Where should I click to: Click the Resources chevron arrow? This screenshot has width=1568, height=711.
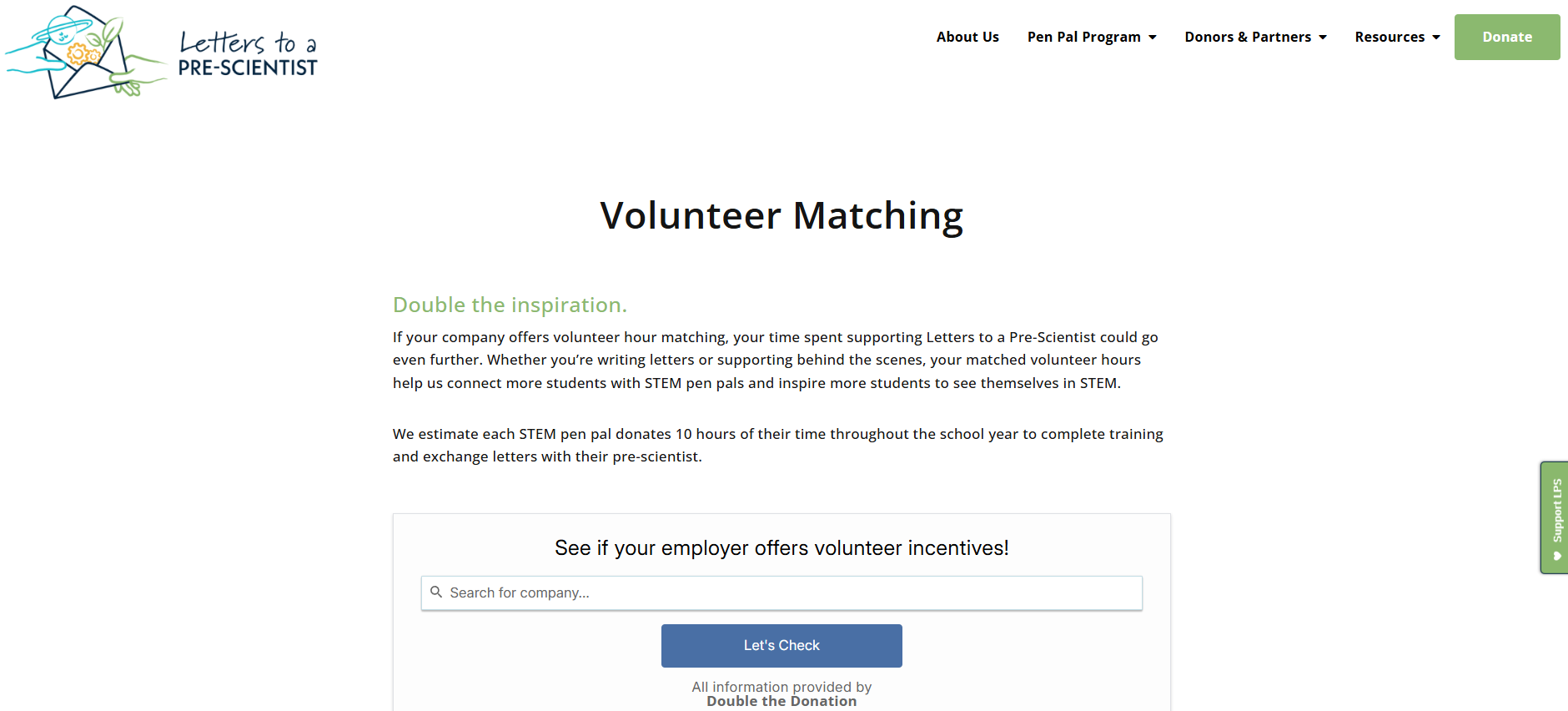1436,38
